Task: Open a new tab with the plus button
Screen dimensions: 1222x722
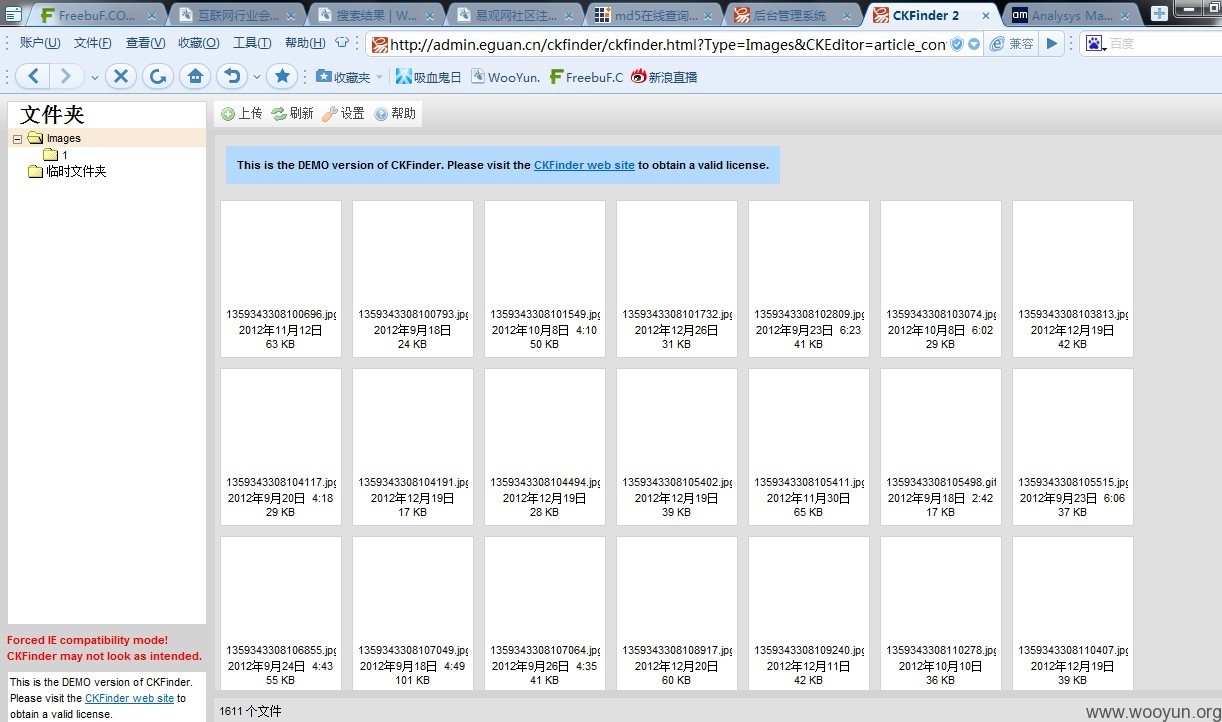Action: point(1158,14)
